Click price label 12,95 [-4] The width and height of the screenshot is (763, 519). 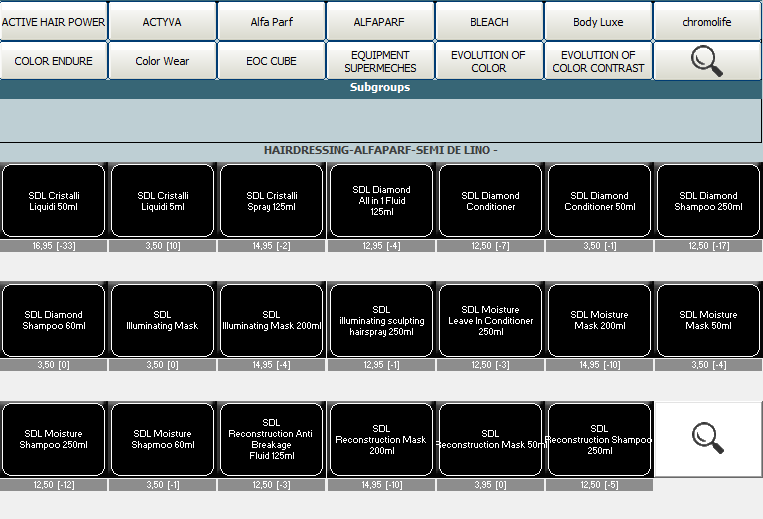pos(381,246)
